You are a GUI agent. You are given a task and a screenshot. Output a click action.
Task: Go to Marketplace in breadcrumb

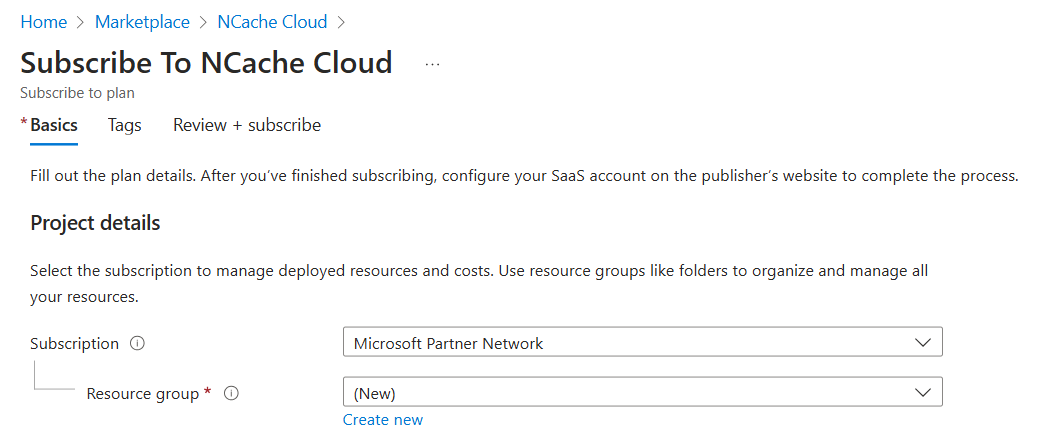tap(142, 22)
